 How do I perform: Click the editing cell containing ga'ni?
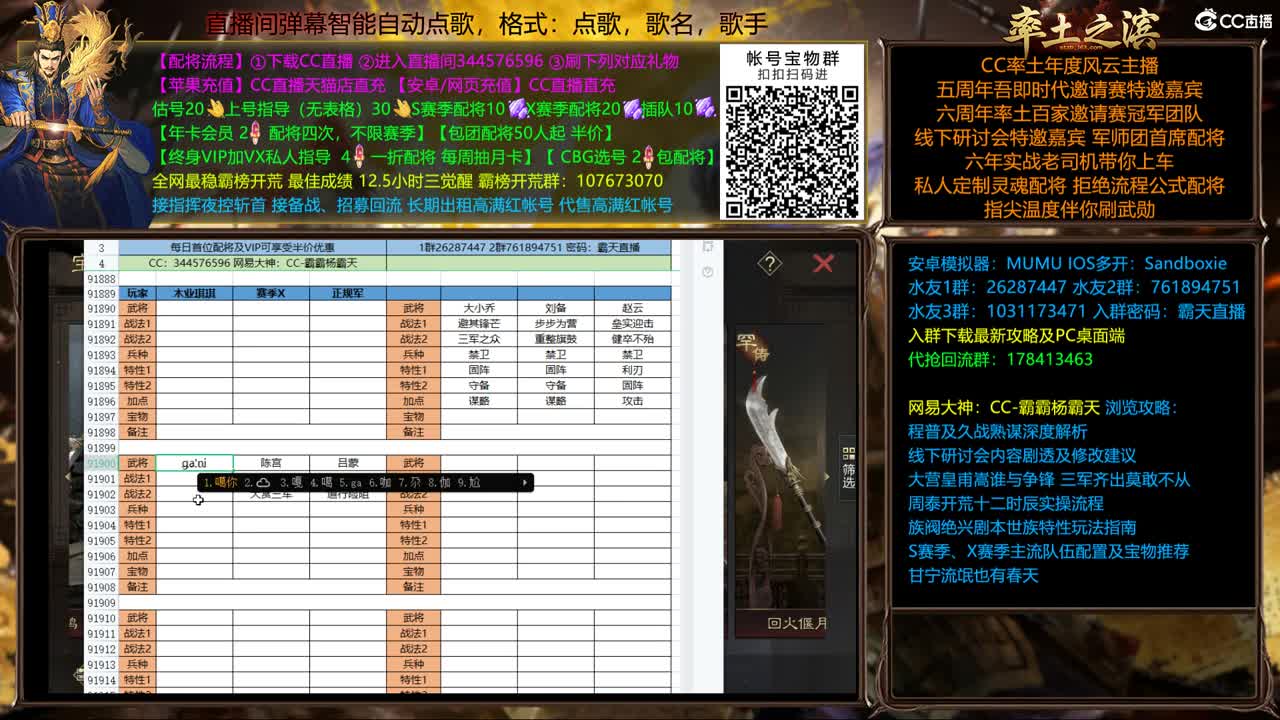point(194,463)
